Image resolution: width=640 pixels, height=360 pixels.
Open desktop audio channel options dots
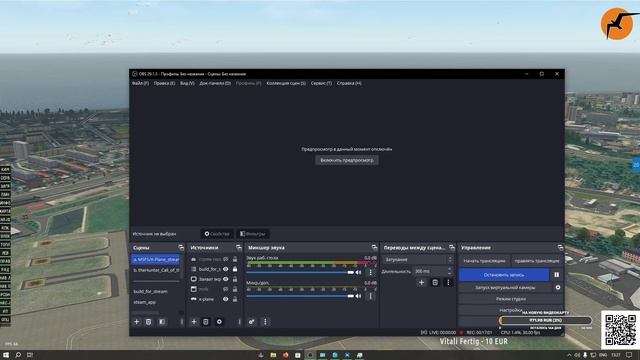pyautogui.click(x=371, y=272)
